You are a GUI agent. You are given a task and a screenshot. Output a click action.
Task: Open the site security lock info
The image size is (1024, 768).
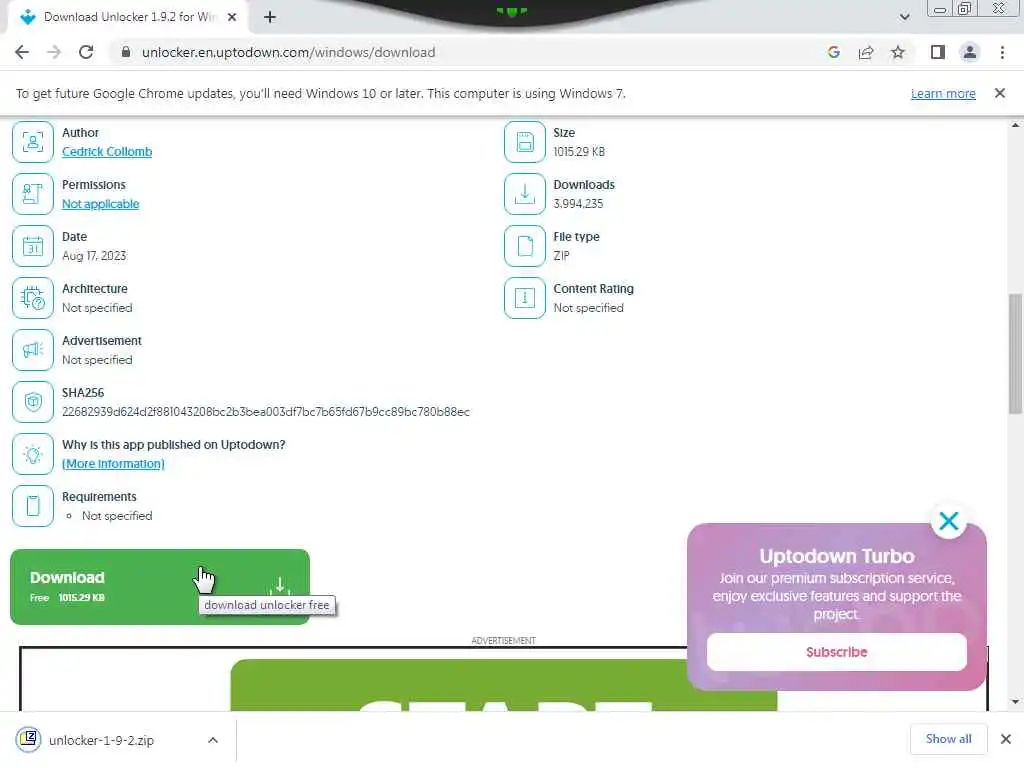[126, 52]
